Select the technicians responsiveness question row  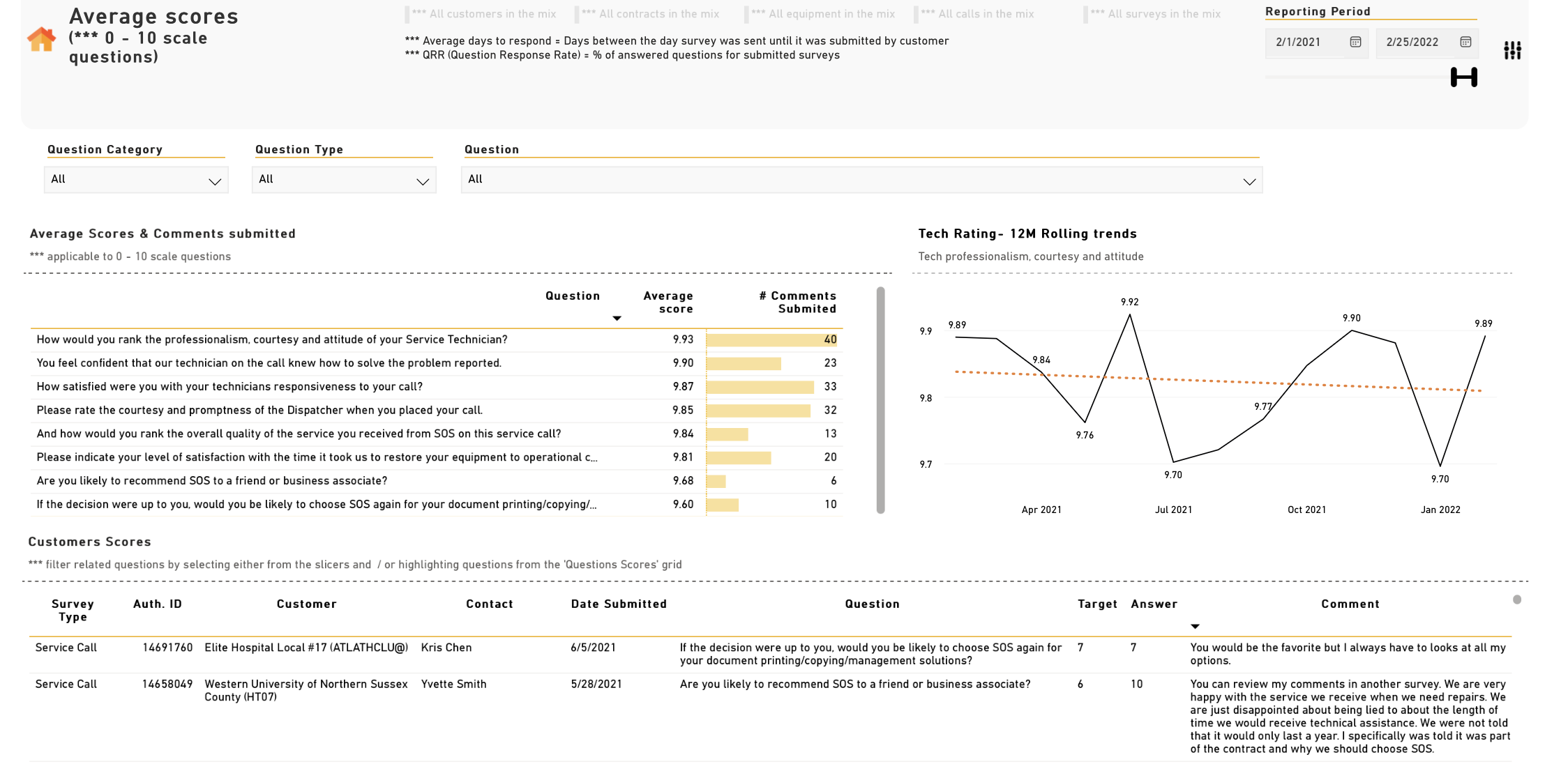tap(436, 387)
